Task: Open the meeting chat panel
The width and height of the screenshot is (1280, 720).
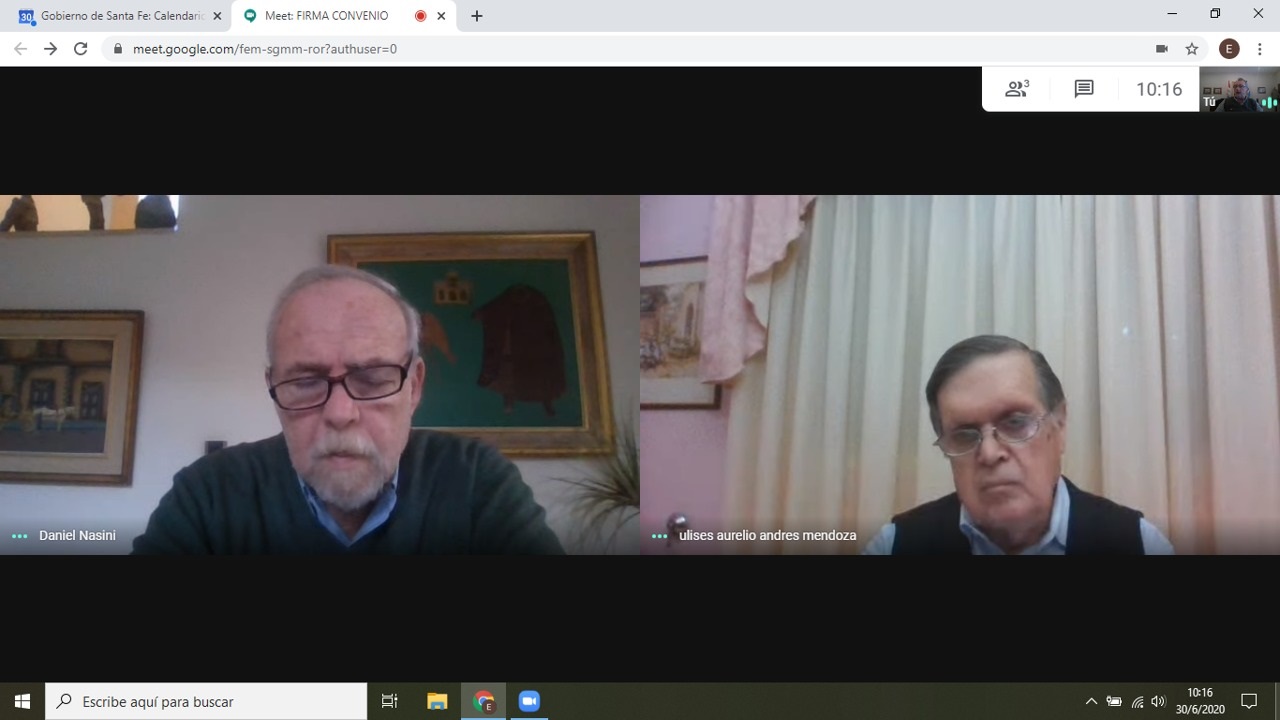Action: (x=1084, y=89)
